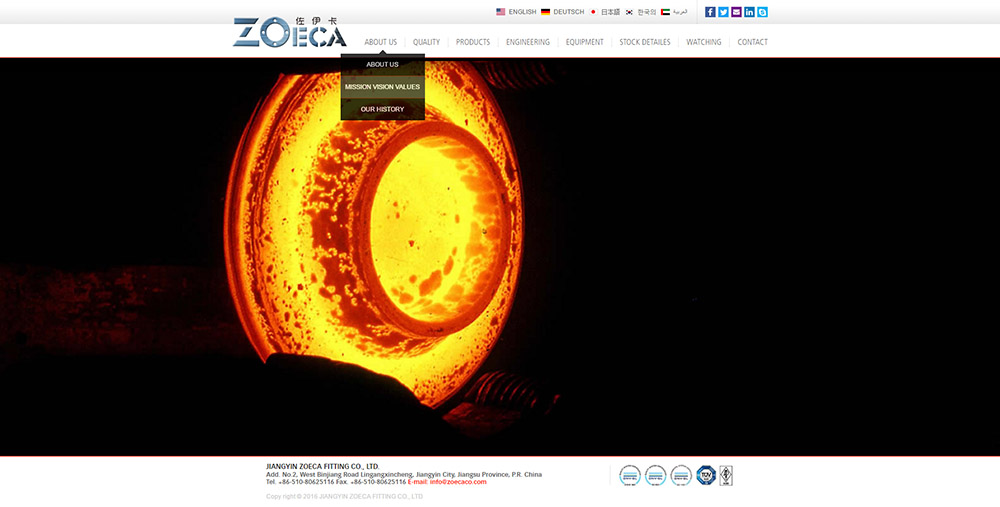Click the blue TÜV certification badge
1000x507 pixels.
[706, 475]
